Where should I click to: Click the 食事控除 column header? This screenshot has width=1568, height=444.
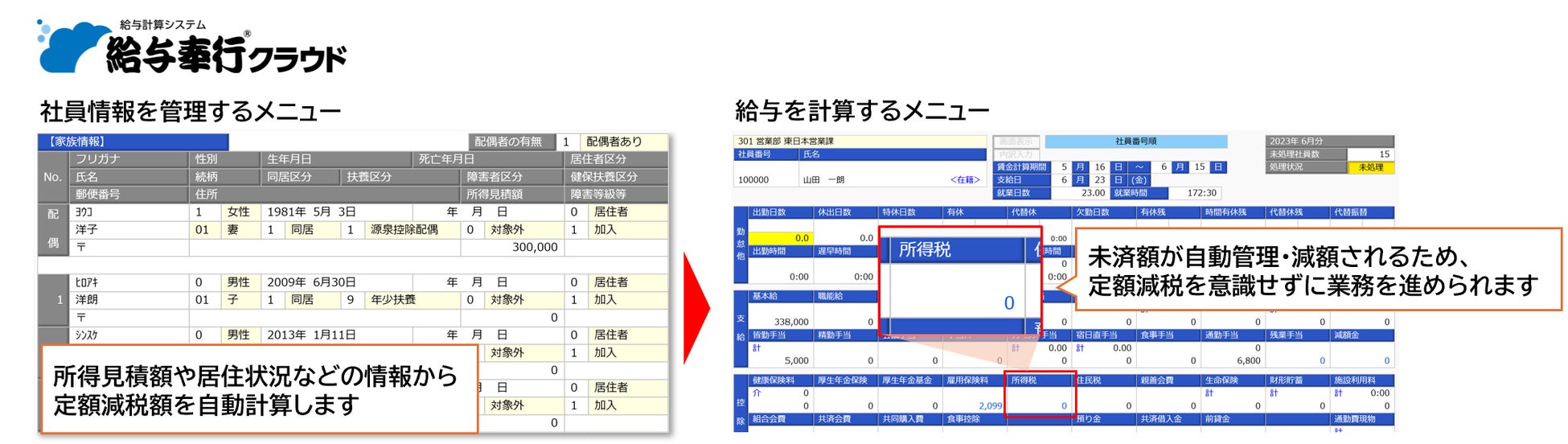[974, 419]
